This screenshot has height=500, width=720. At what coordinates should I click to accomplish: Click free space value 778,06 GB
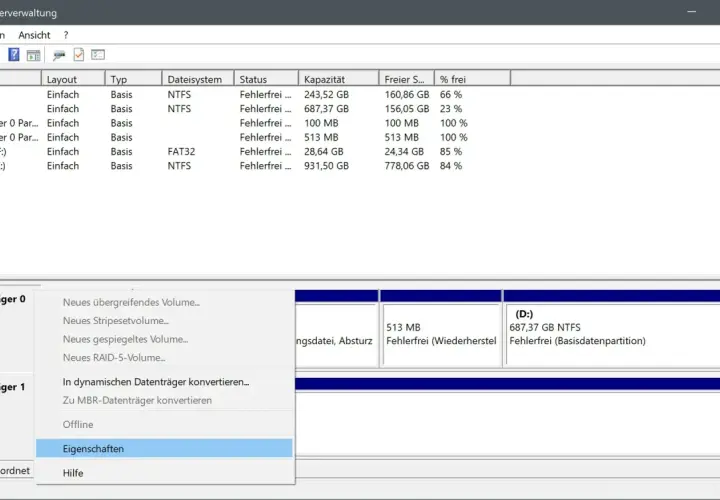[x=407, y=166]
